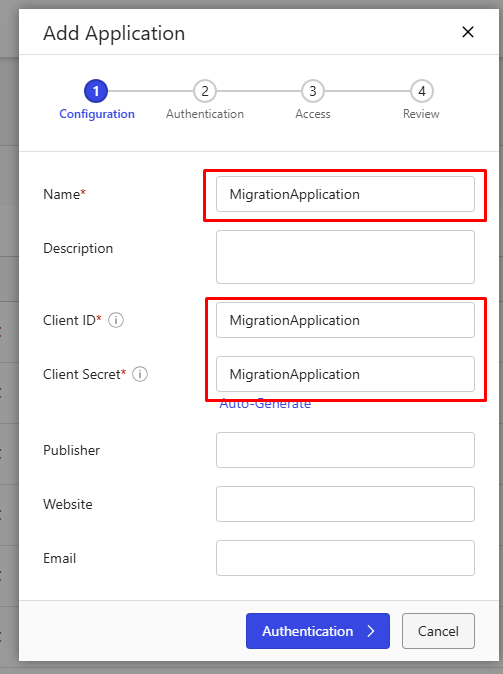Image resolution: width=503 pixels, height=674 pixels.
Task: Focus the Client ID input field
Action: (345, 320)
